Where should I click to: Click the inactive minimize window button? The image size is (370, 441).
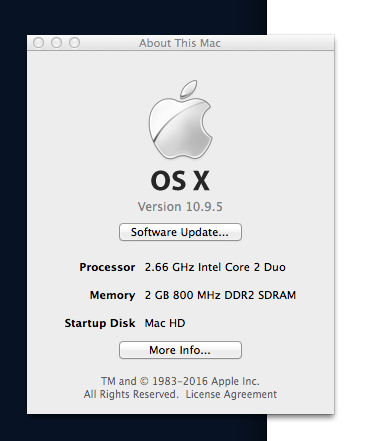(56, 43)
